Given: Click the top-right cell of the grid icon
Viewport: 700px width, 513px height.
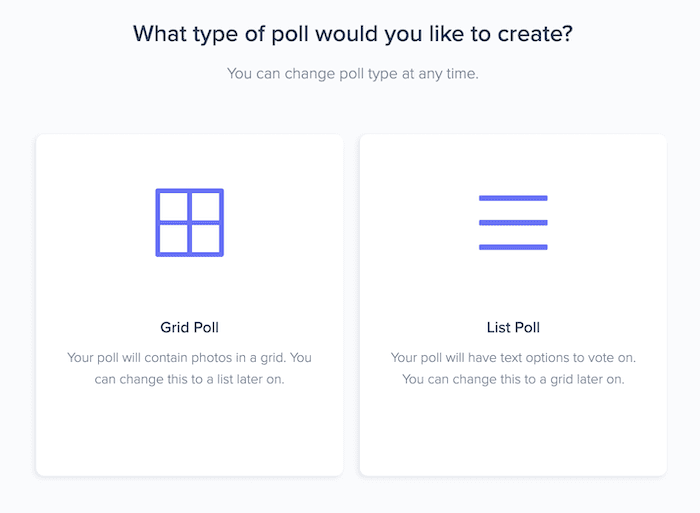Looking at the screenshot, I should [x=206, y=206].
